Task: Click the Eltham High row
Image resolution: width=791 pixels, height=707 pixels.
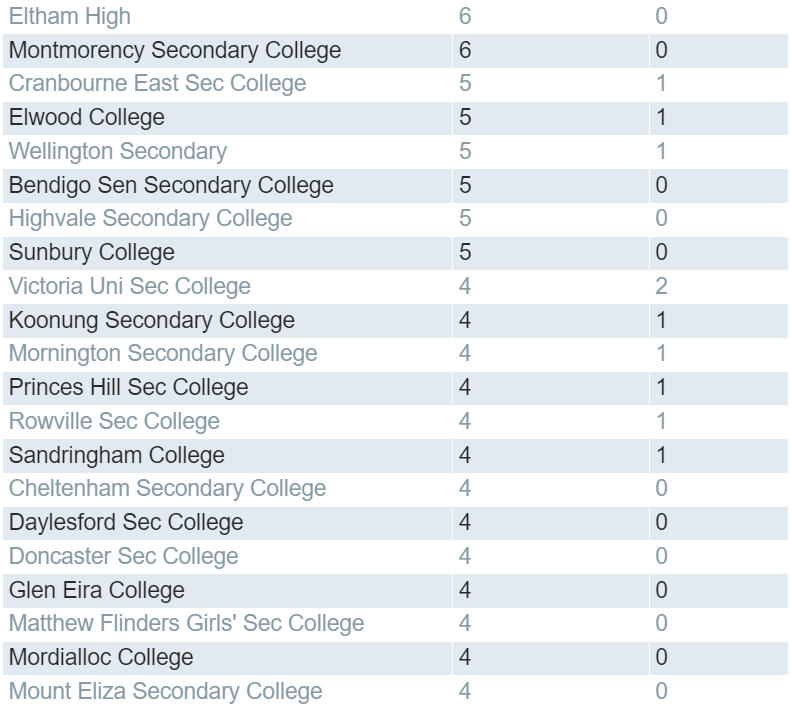Action: click(x=396, y=16)
